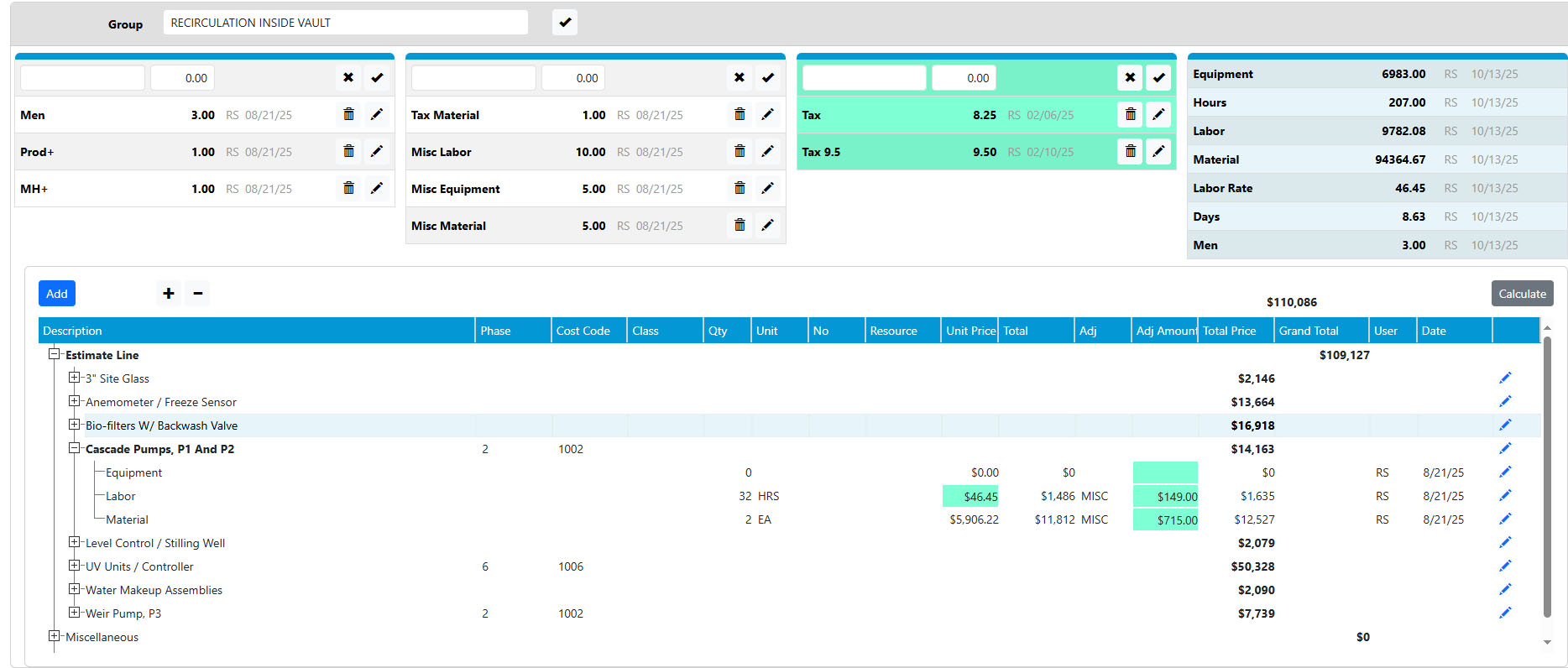Collapse the Cascade Pumps, P1 And P2 node
Viewport: 1568px width, 668px height.
pyautogui.click(x=75, y=449)
